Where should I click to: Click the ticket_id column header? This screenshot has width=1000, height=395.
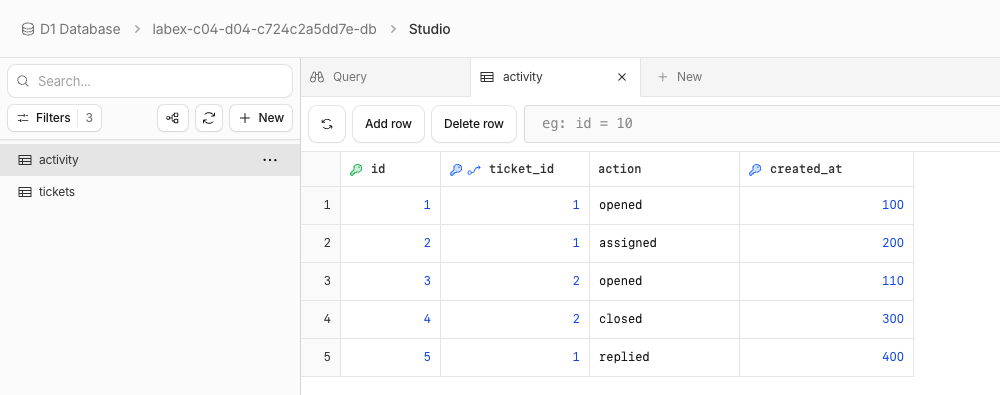point(515,169)
